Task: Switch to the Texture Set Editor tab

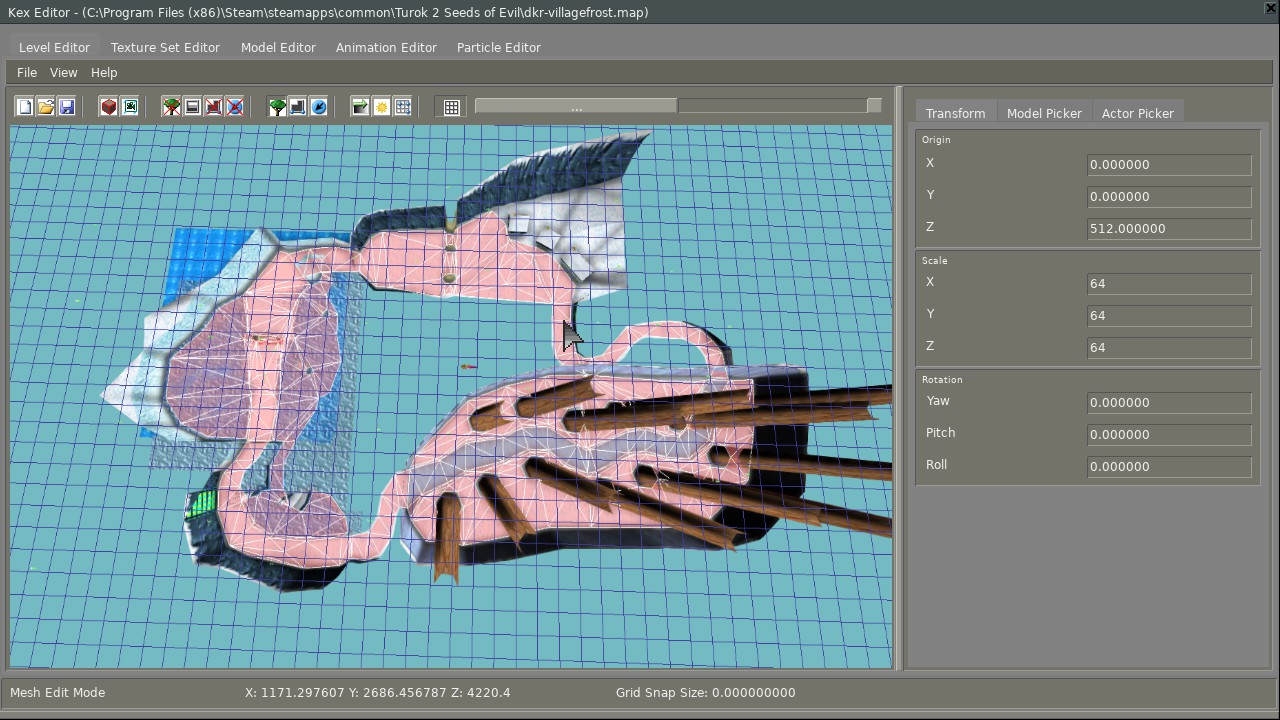Action: pyautogui.click(x=165, y=47)
